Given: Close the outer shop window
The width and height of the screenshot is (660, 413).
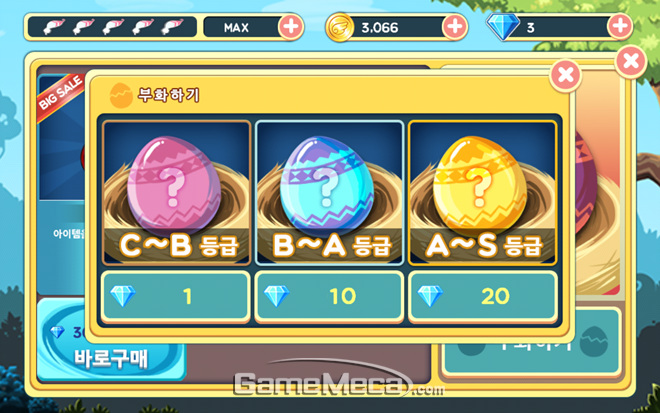Looking at the screenshot, I should (631, 61).
